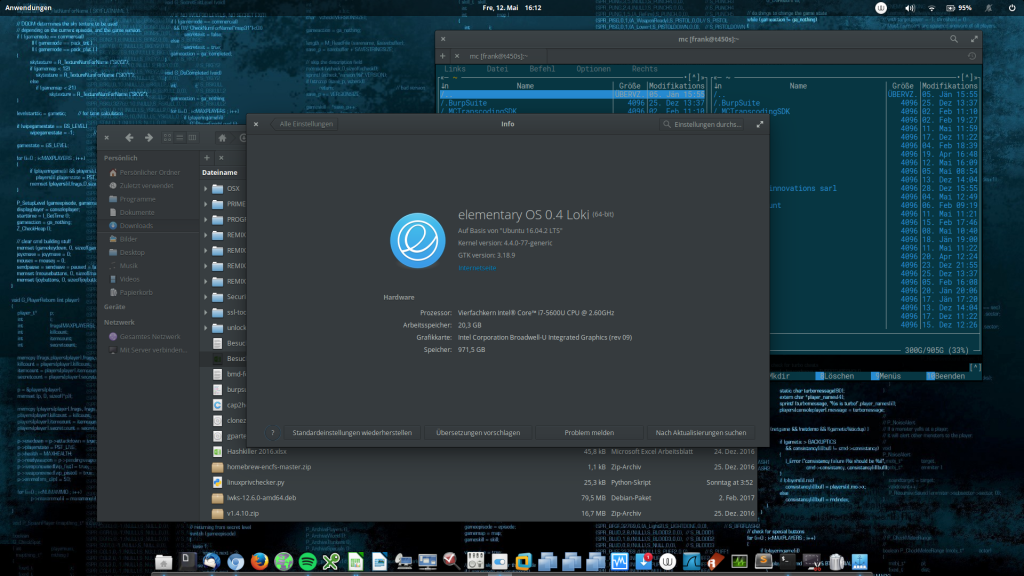
Task: Click Nach Aktualisierungen suchen button
Action: (701, 432)
